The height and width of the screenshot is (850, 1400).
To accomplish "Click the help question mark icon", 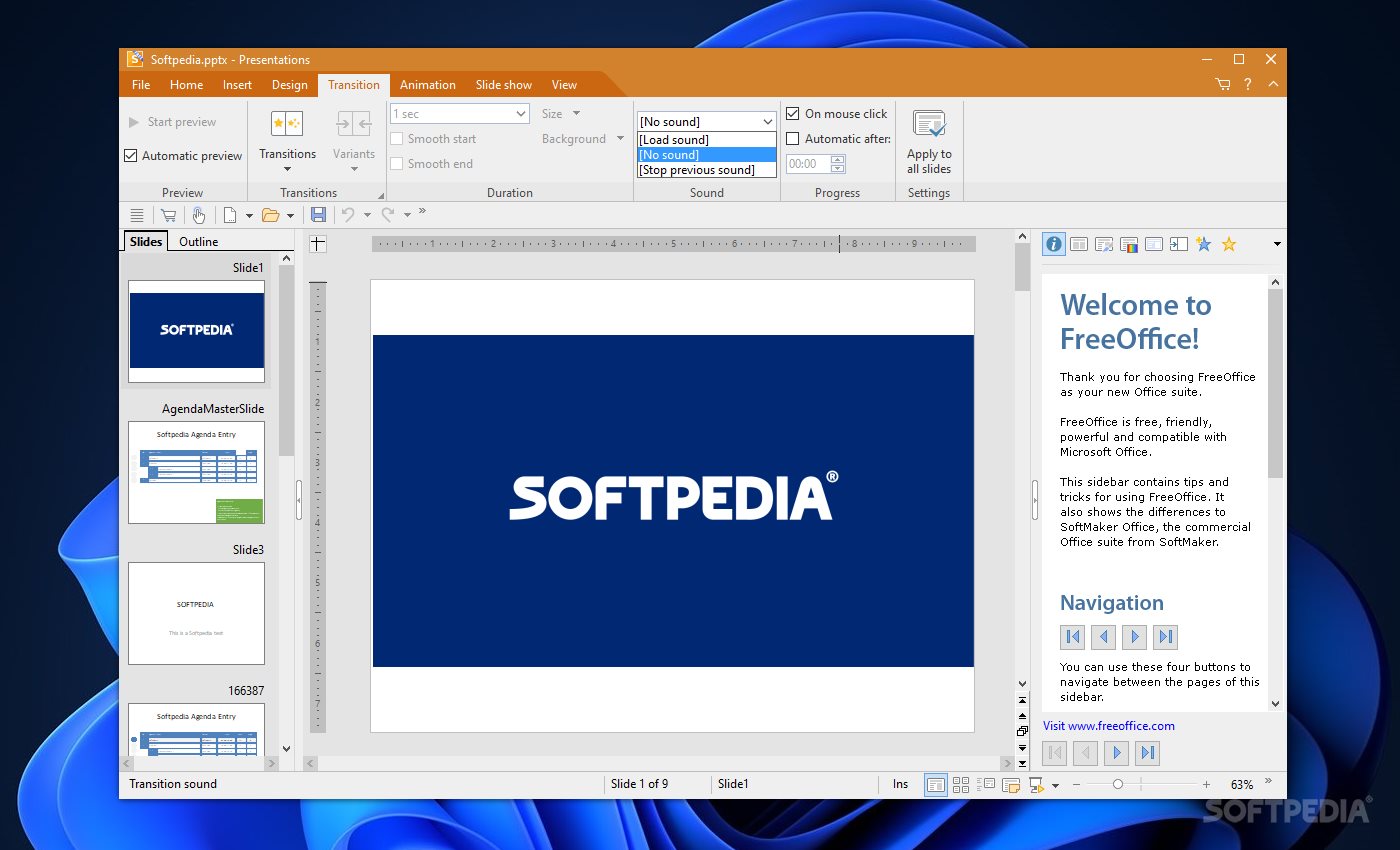I will coord(1248,85).
